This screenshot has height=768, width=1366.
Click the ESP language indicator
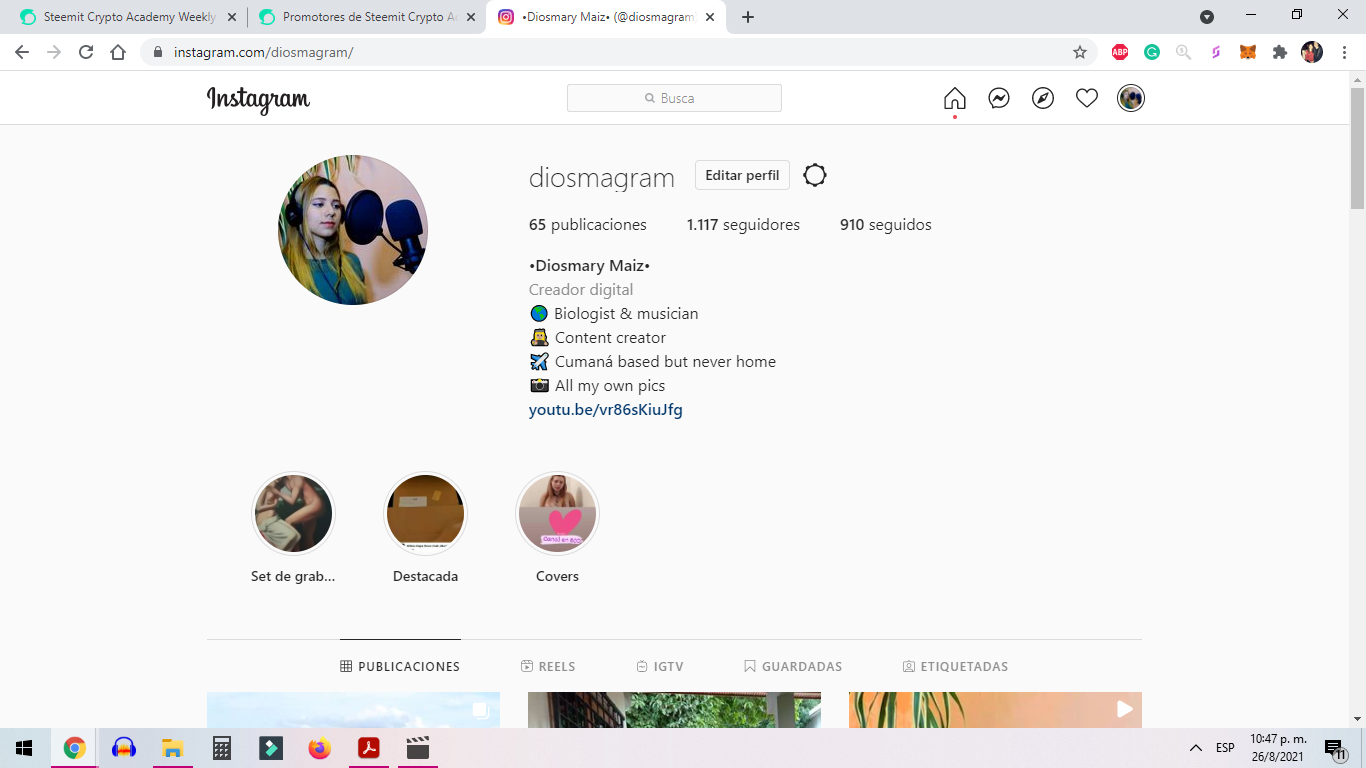pos(1225,748)
